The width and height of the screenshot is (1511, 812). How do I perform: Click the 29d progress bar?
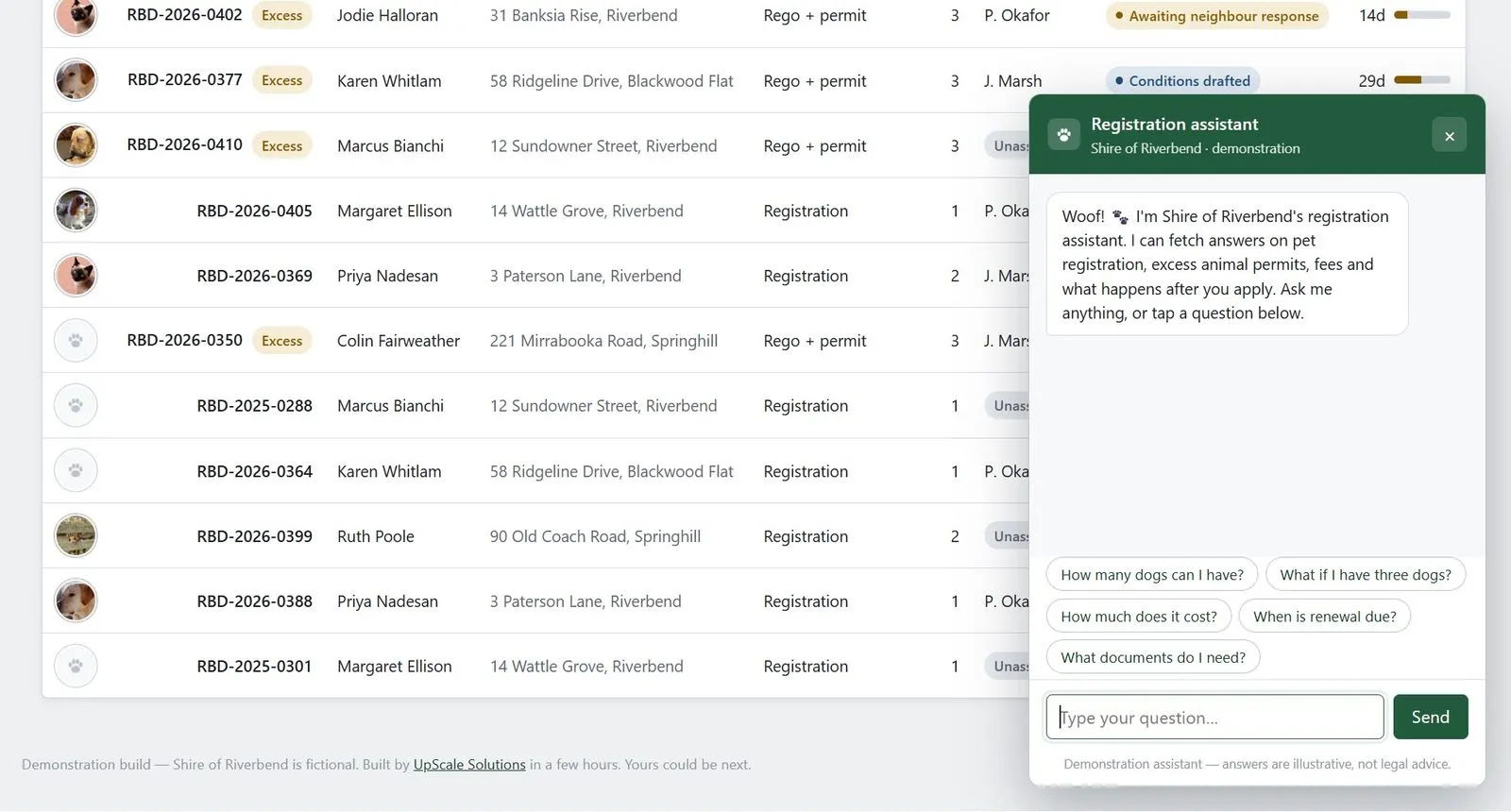tap(1422, 80)
